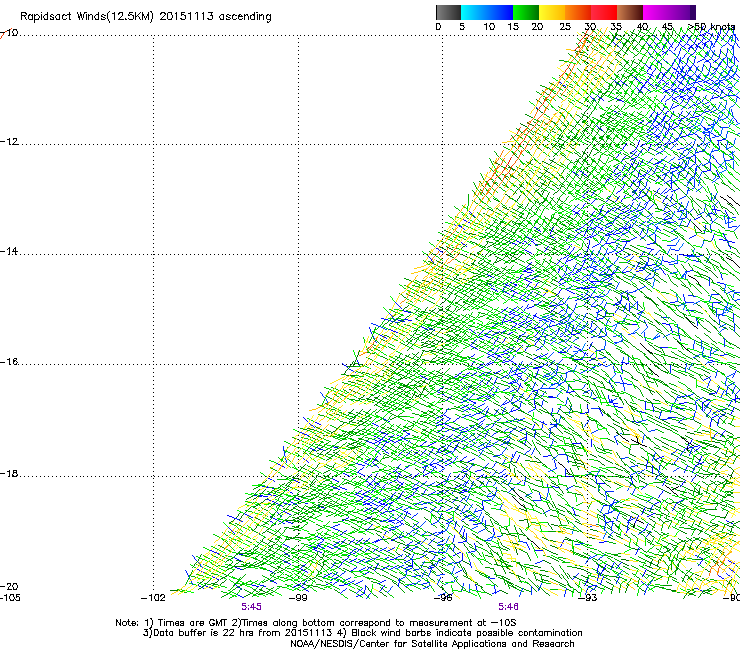This screenshot has width=740, height=650.
Task: Click the '5' legend scale label
Action: coord(462,27)
